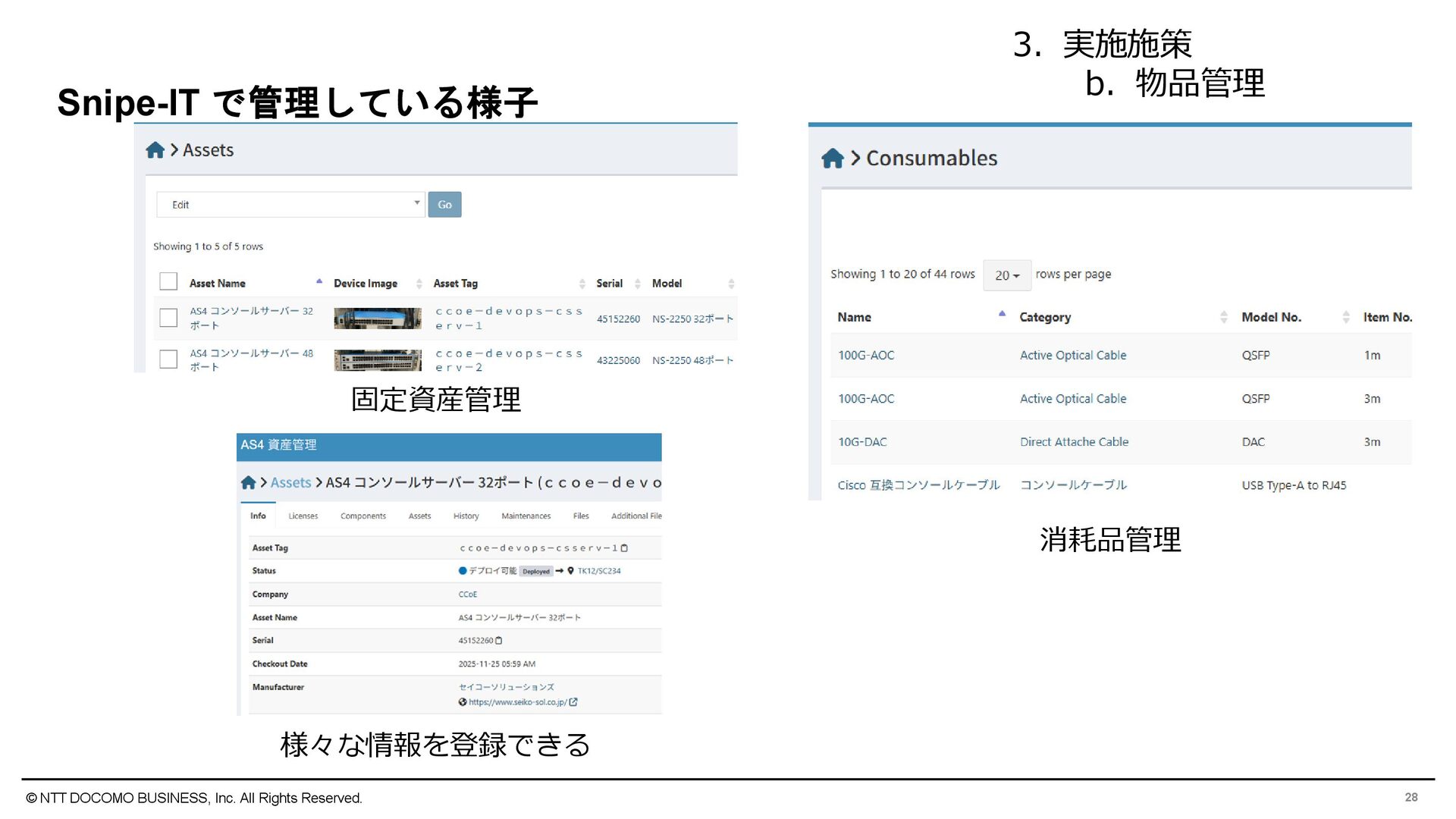The height and width of the screenshot is (819, 1456).
Task: Click the 32-port console server device image
Action: pyautogui.click(x=377, y=318)
